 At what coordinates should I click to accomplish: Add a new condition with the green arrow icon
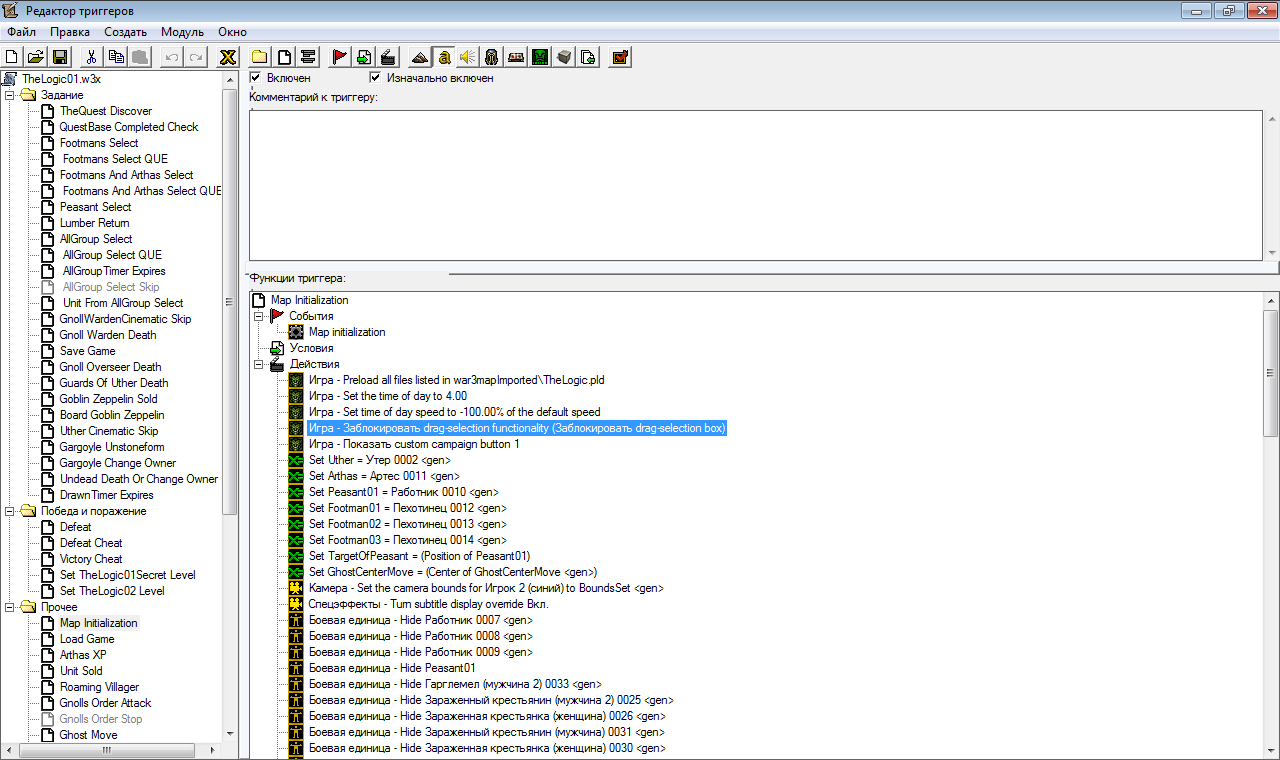[364, 57]
